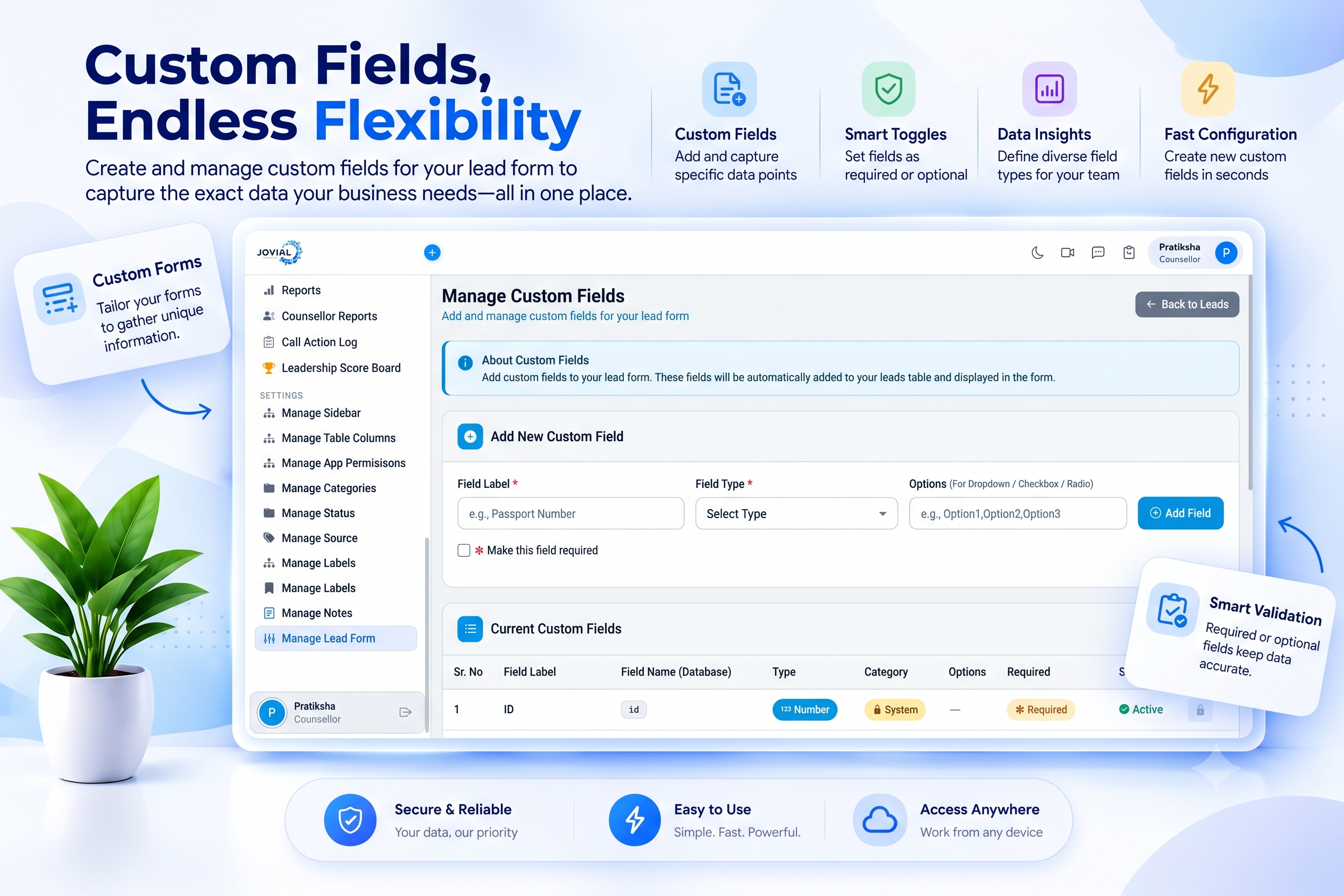Click the Back to Leads button
1344x896 pixels.
pyautogui.click(x=1187, y=305)
